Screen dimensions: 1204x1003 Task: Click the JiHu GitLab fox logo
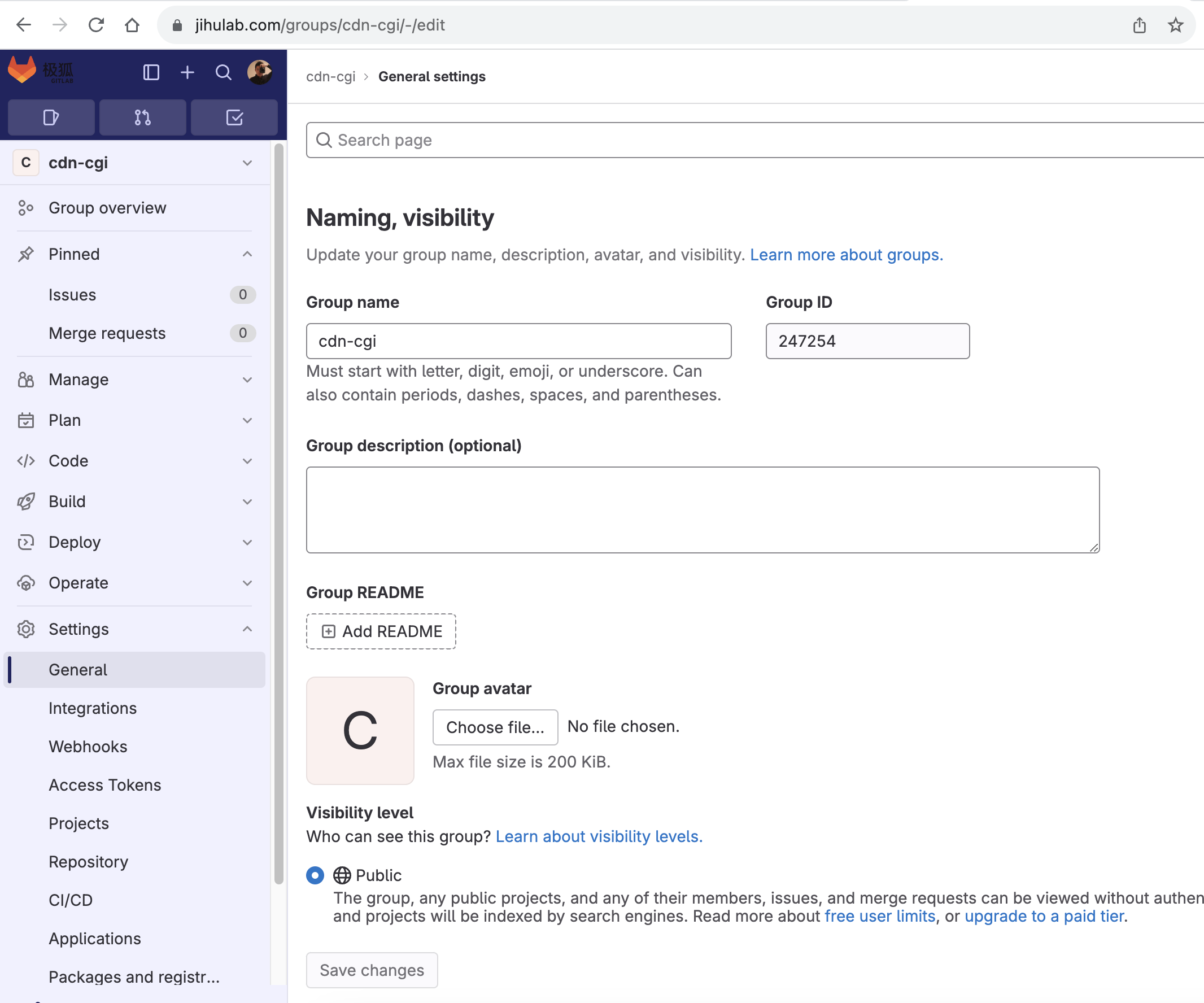[x=22, y=71]
